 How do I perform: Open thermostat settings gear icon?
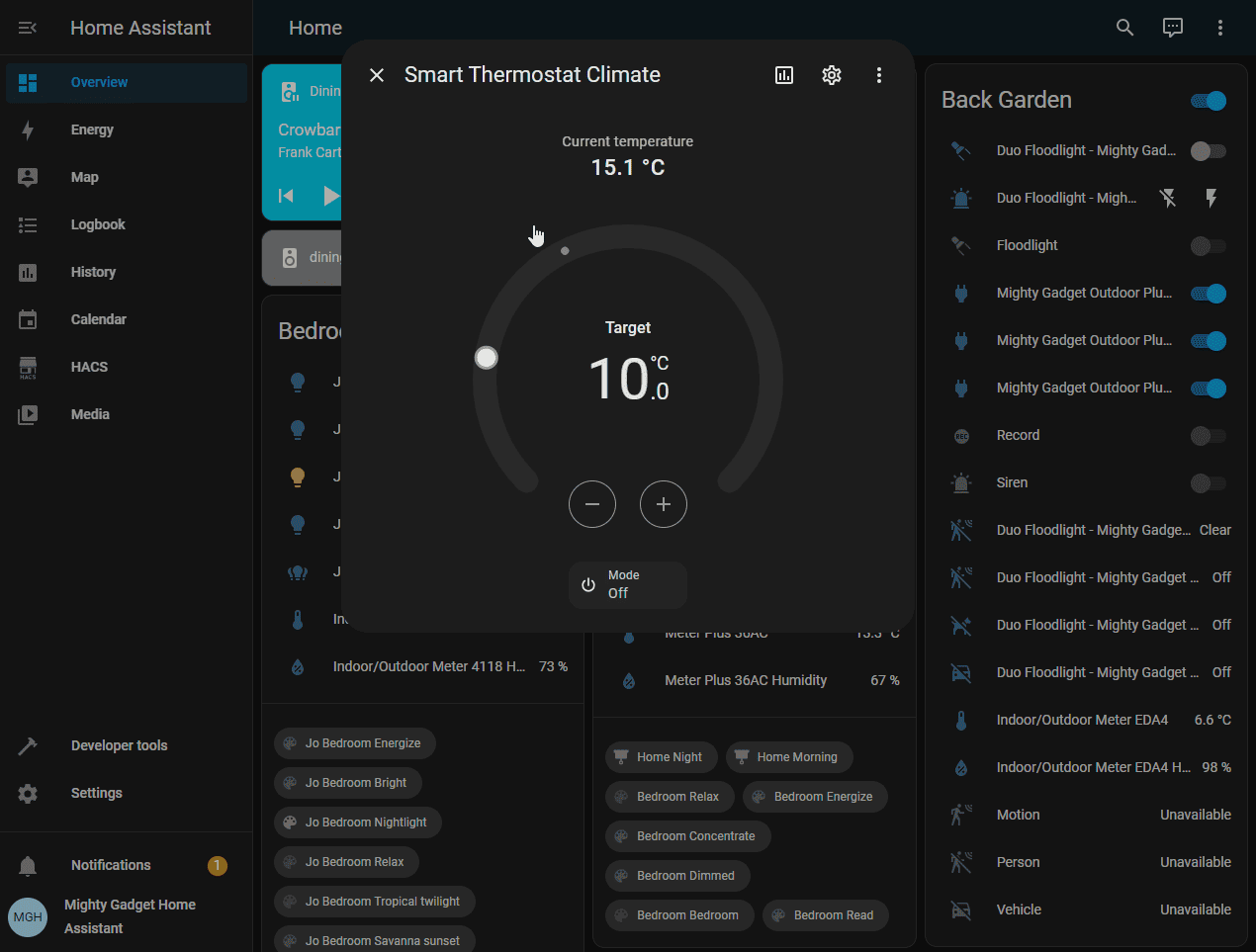click(x=832, y=75)
